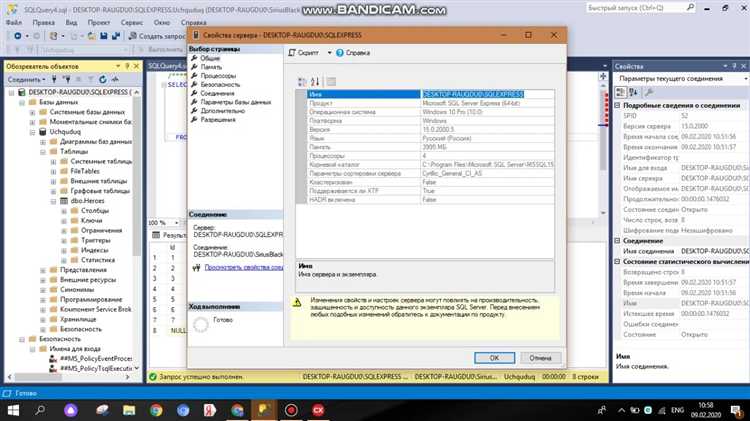750x421 pixels.
Task: Click the Help (Справка) icon in the dialog
Action: pos(339,52)
